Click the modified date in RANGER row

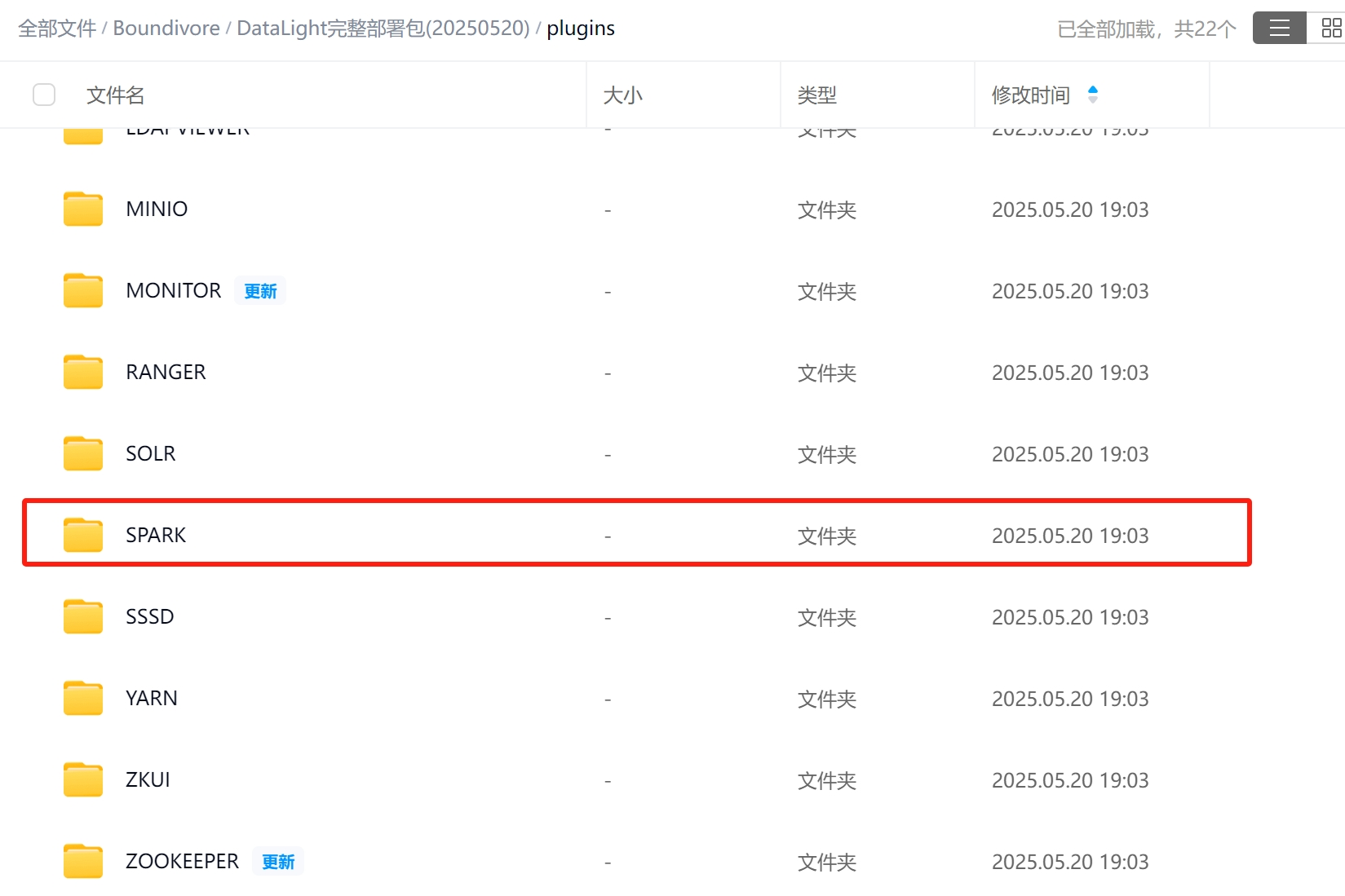point(1070,373)
